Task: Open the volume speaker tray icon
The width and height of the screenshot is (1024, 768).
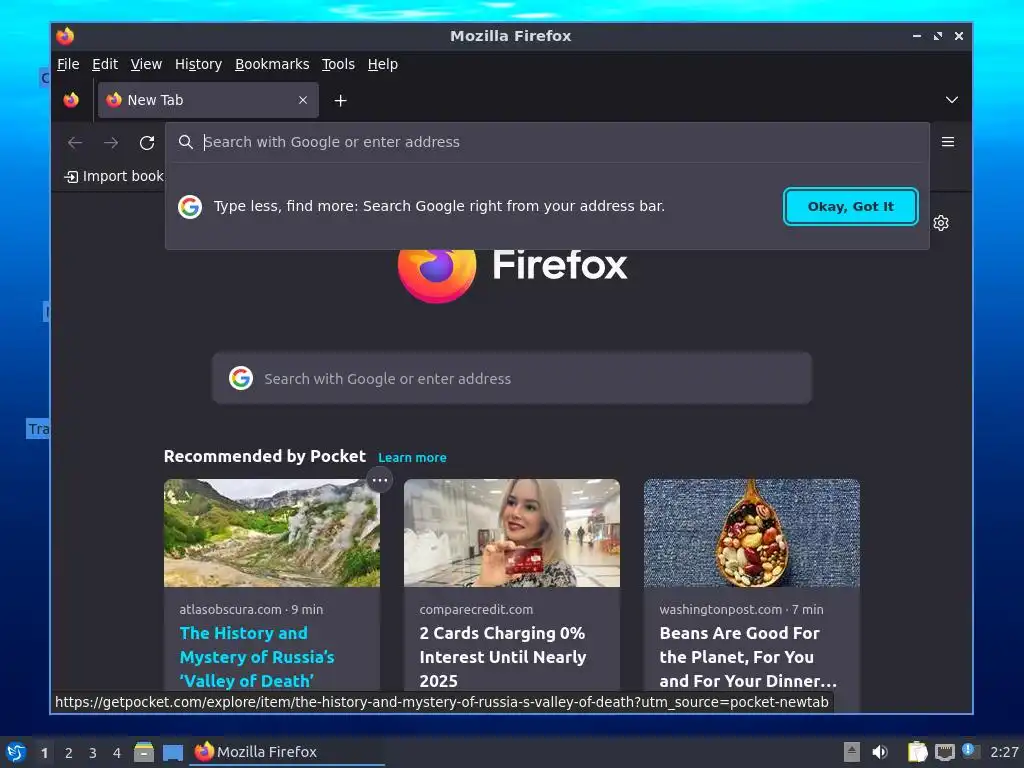Action: [x=880, y=752]
